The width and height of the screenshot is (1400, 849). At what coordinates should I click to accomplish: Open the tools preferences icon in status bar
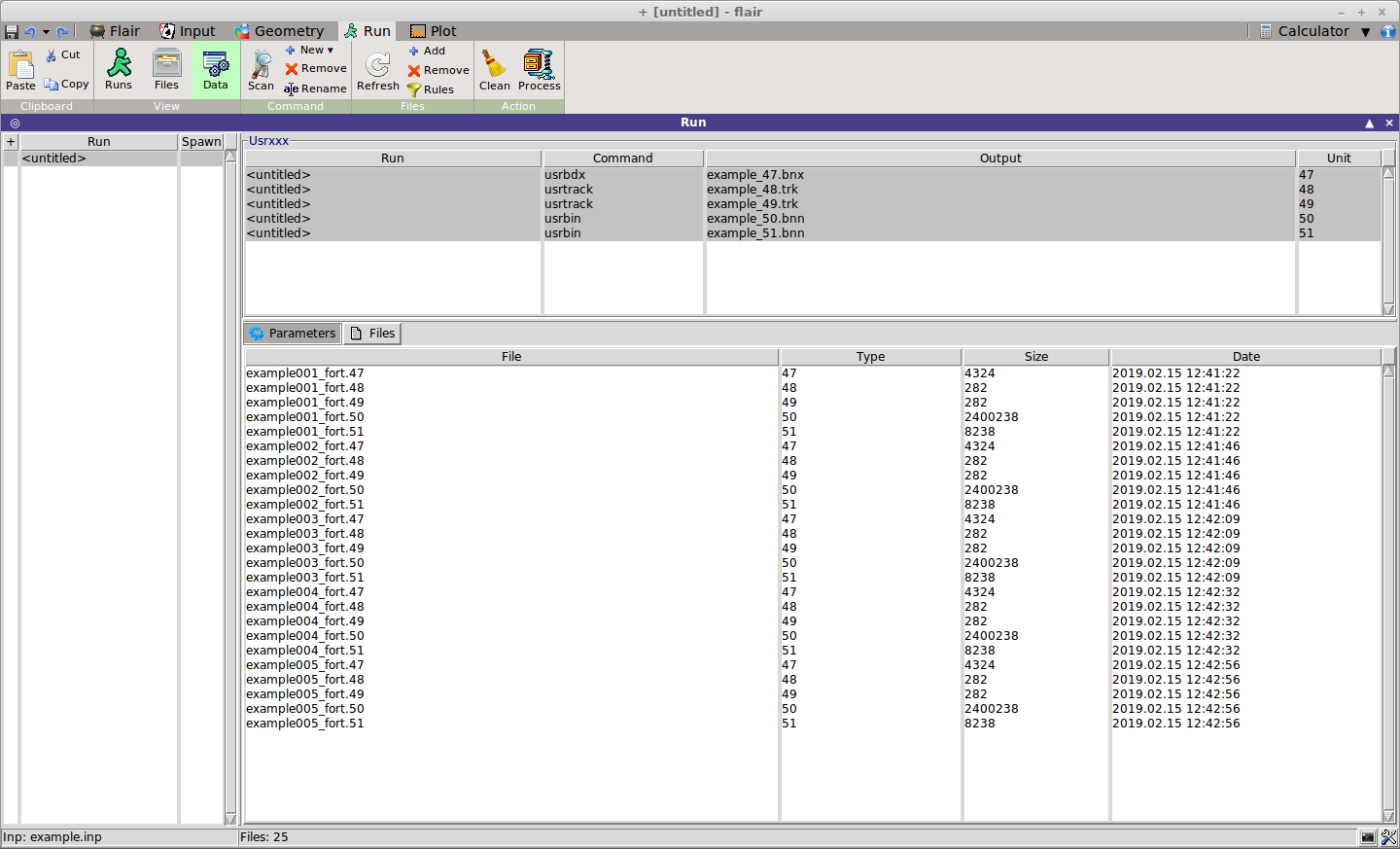[x=1388, y=837]
